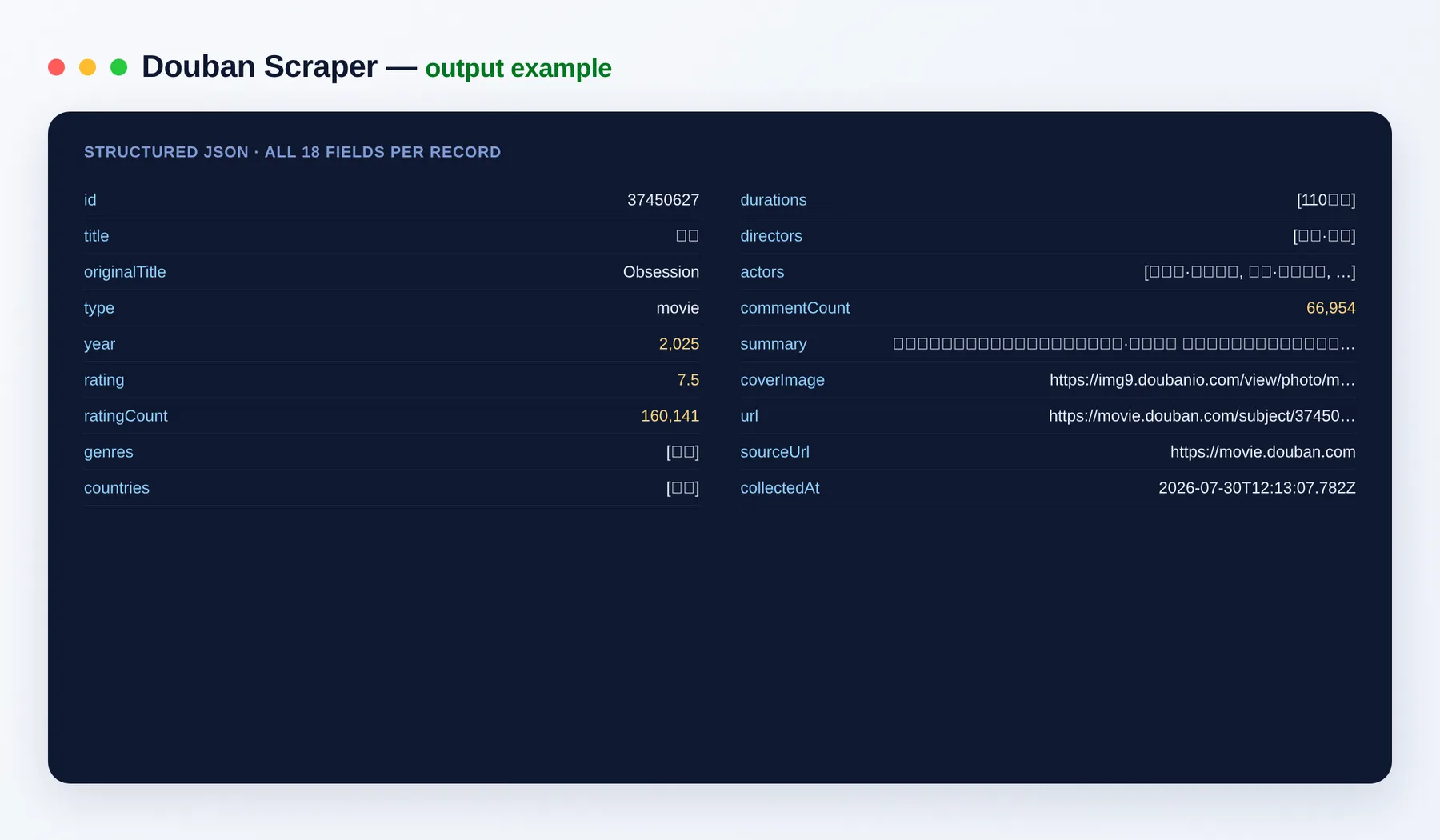Screen dimensions: 1440x840
Task: Open the img9.doubanio.com cover image URL
Action: (1202, 380)
